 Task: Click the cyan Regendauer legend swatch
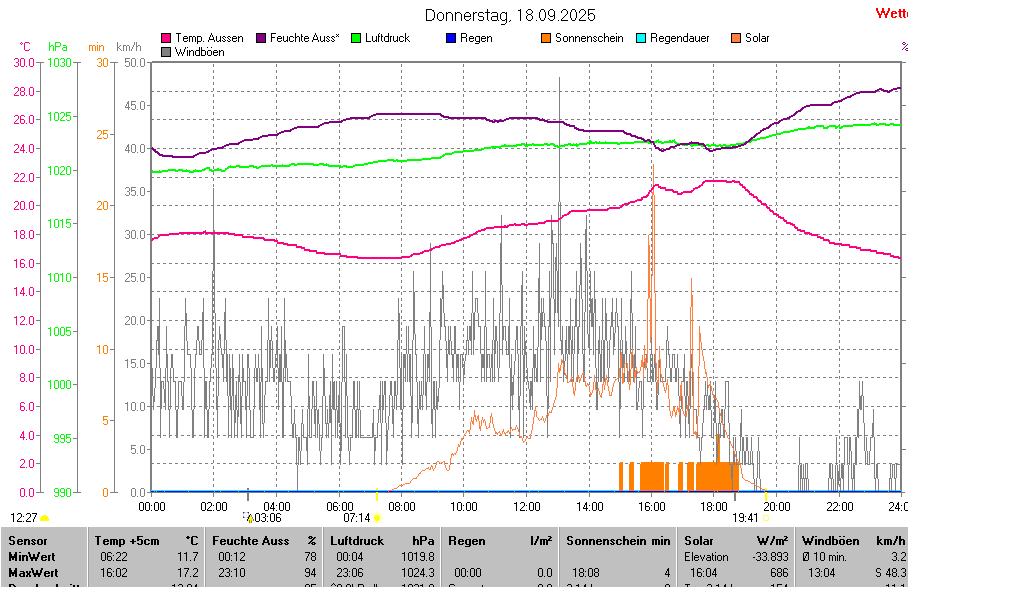click(x=641, y=38)
